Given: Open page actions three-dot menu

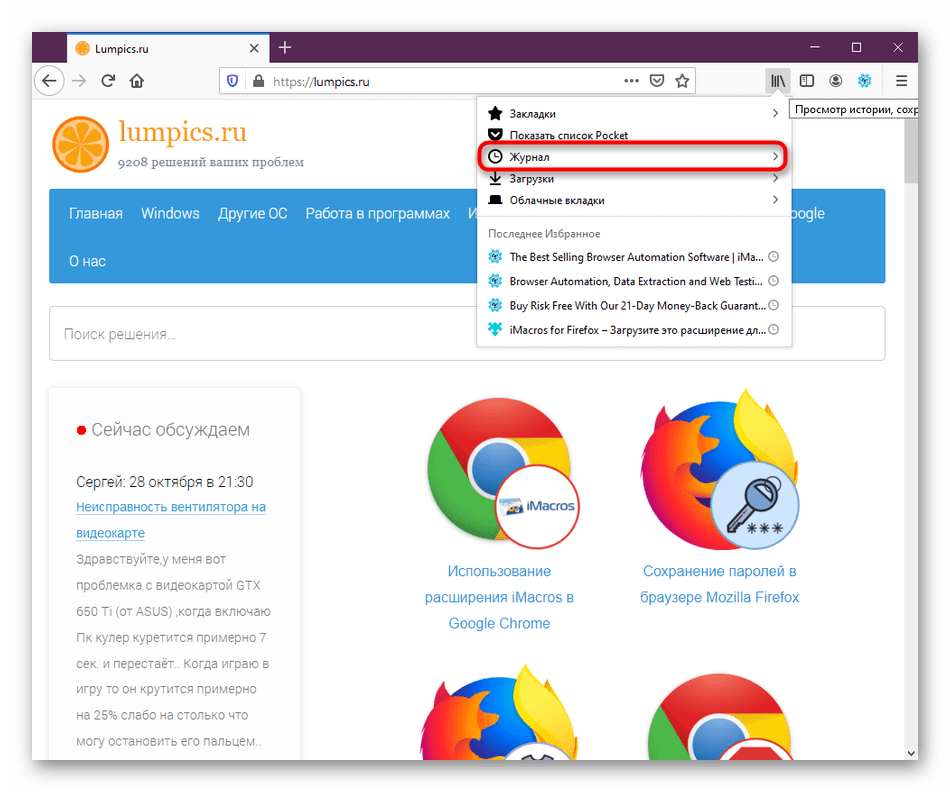Looking at the screenshot, I should [631, 81].
